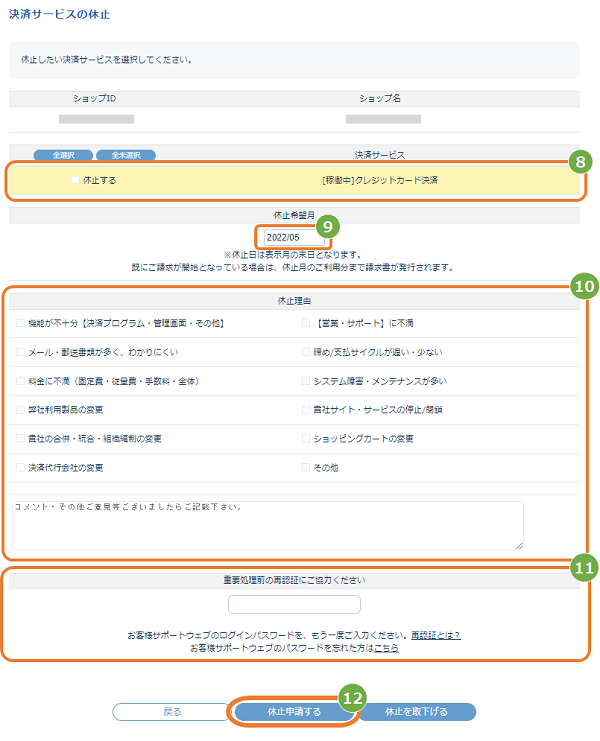
Task: Check ショッピングカートの変更 checkbox
Action: (306, 439)
